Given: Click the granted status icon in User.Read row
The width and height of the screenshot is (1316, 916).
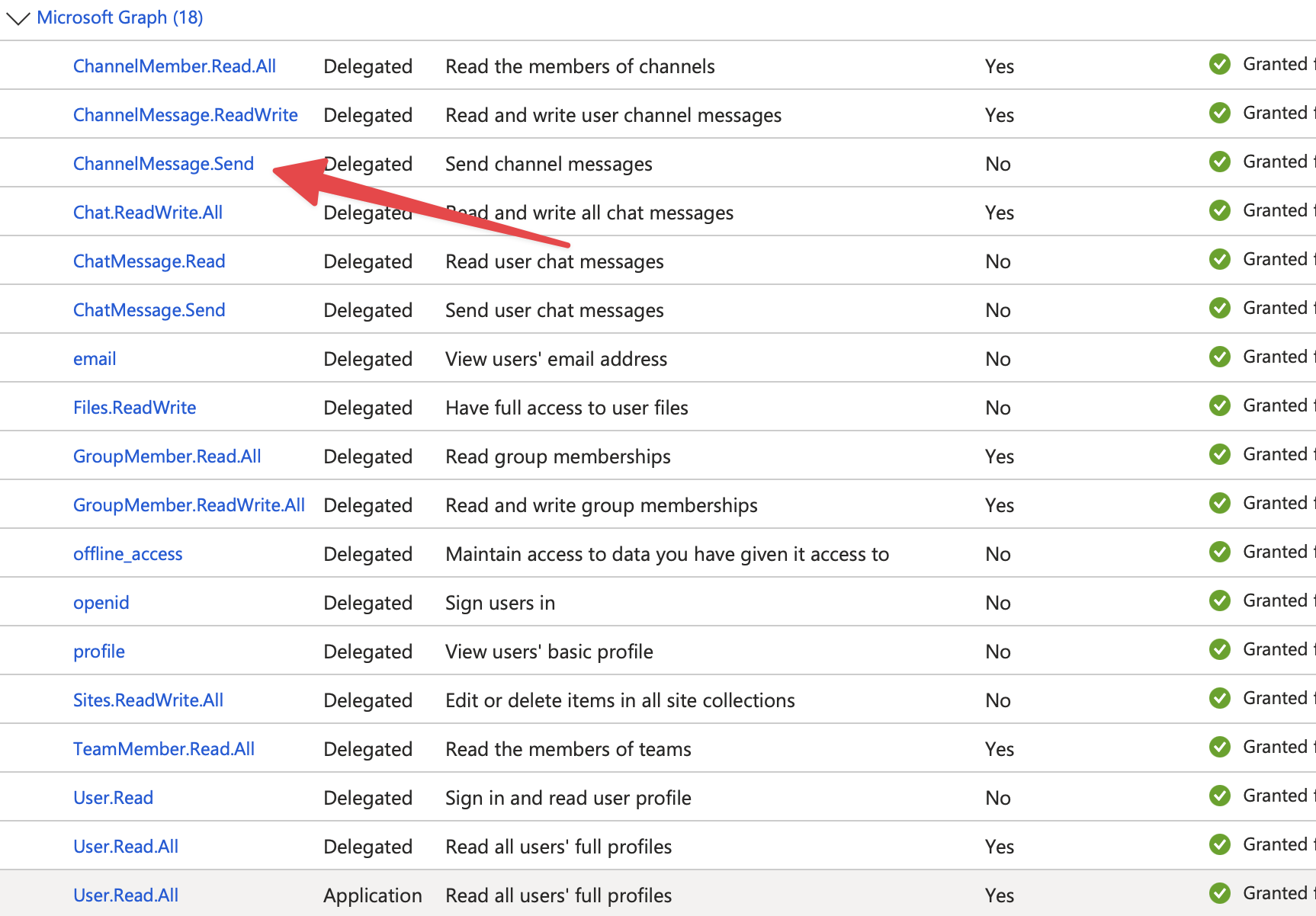Looking at the screenshot, I should pos(1220,796).
